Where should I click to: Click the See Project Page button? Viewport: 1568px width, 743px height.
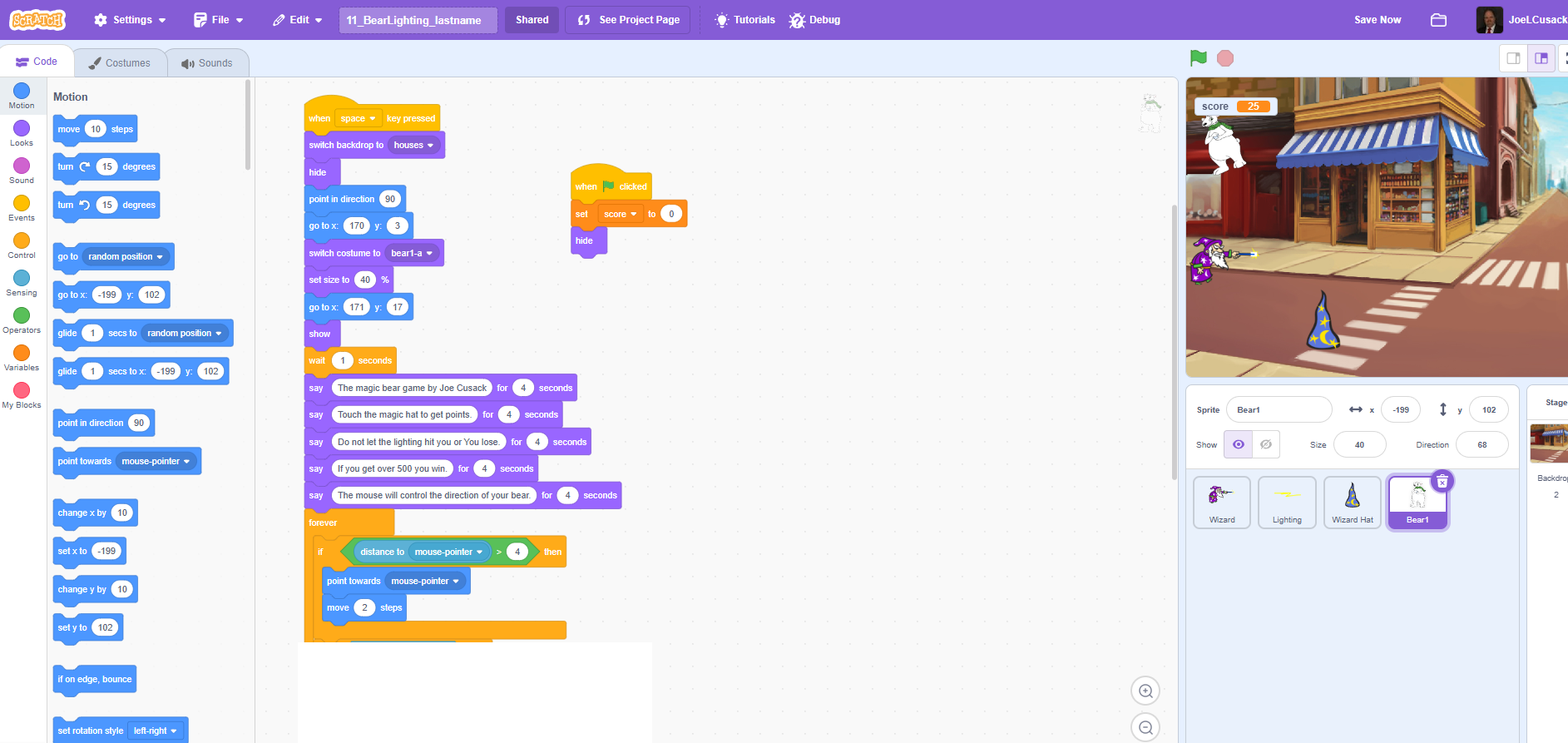click(x=628, y=20)
